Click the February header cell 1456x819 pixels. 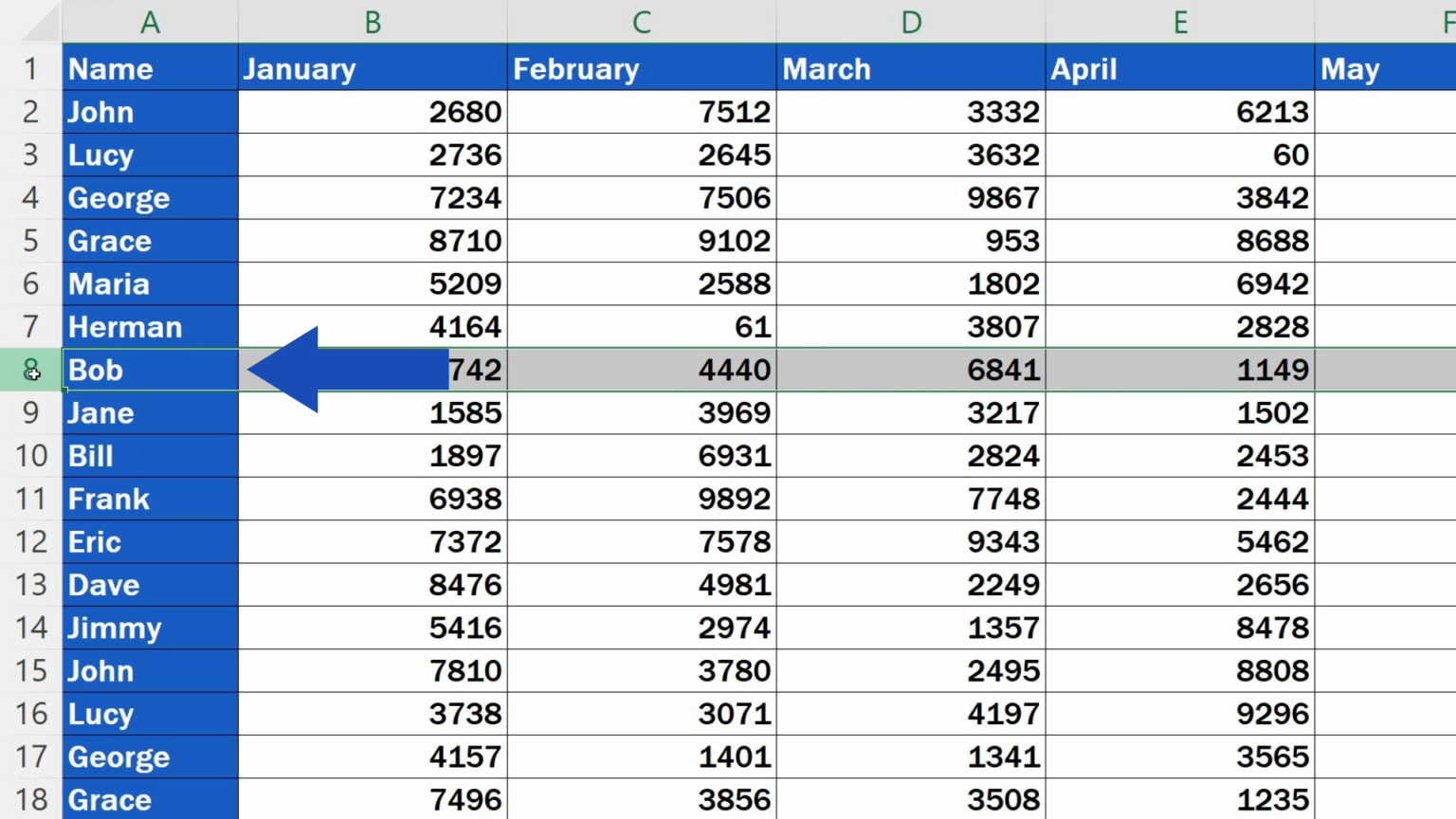coord(642,69)
